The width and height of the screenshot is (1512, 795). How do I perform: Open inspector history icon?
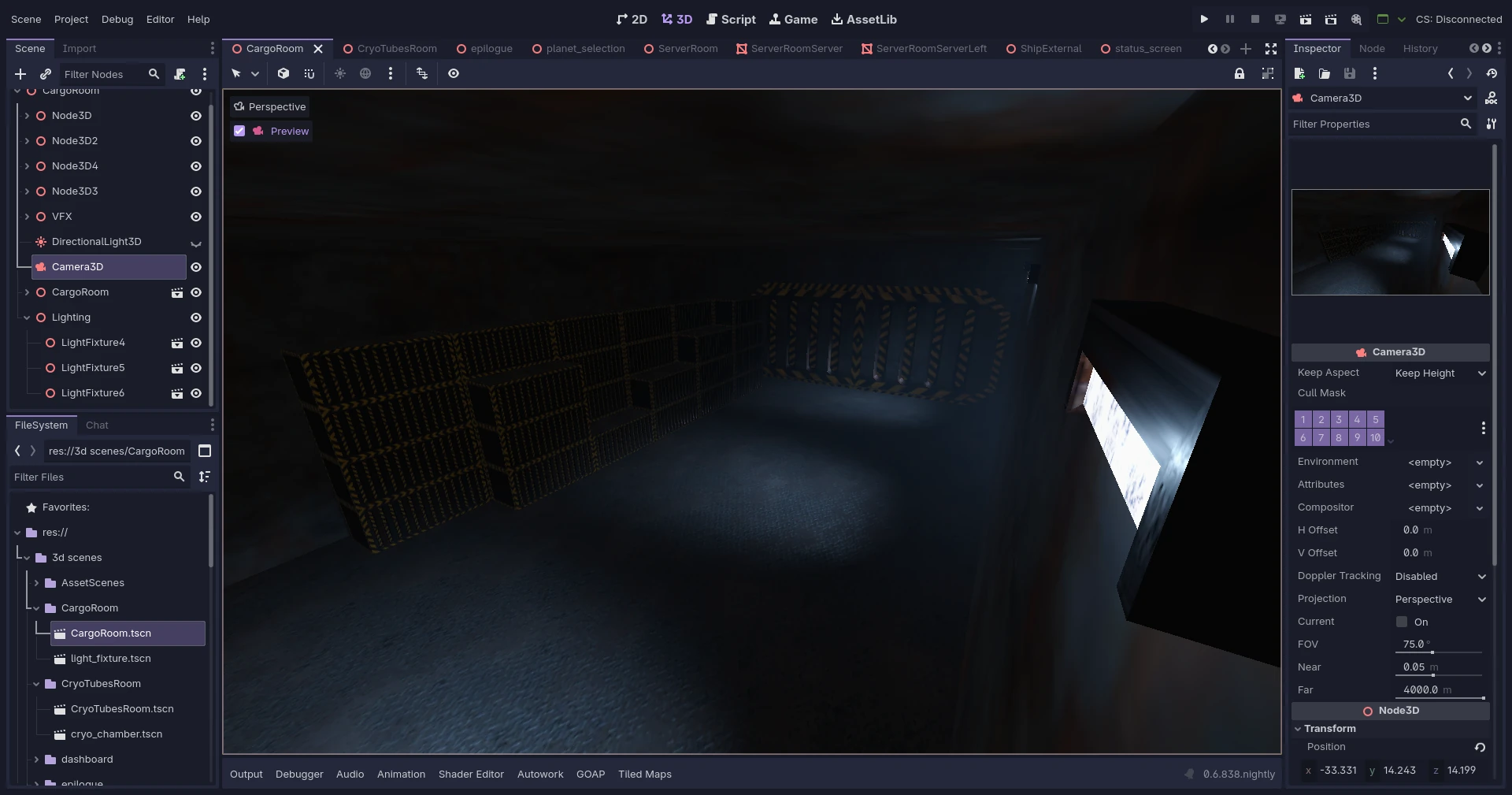click(x=1492, y=73)
